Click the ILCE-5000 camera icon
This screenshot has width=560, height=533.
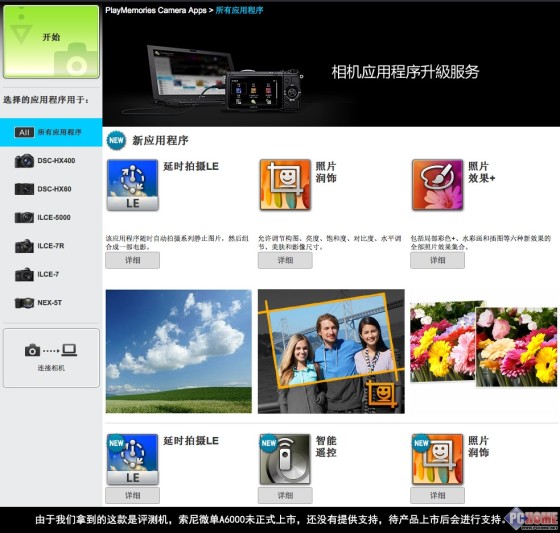(24, 217)
